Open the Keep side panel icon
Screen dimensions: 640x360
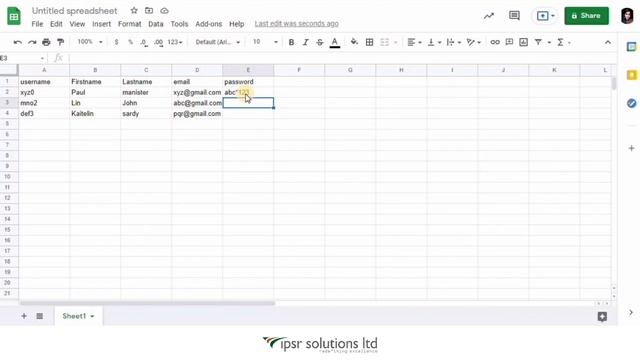click(631, 75)
